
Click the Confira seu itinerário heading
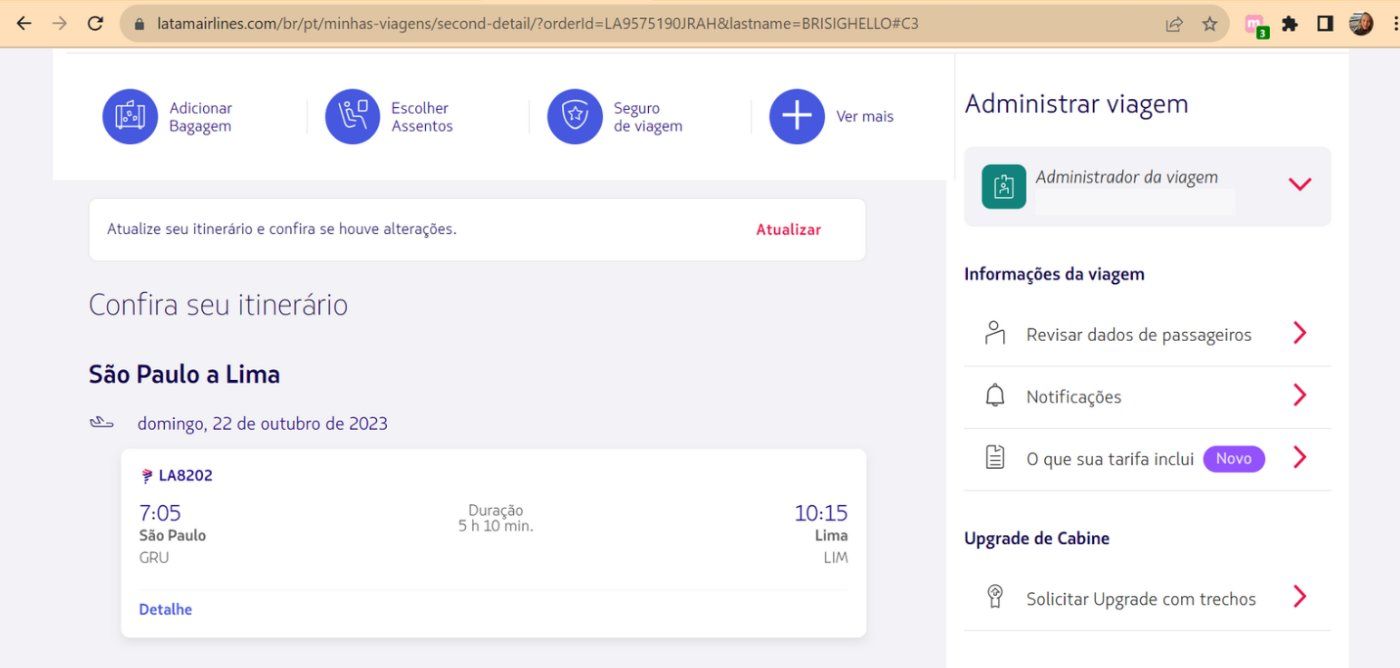218,305
